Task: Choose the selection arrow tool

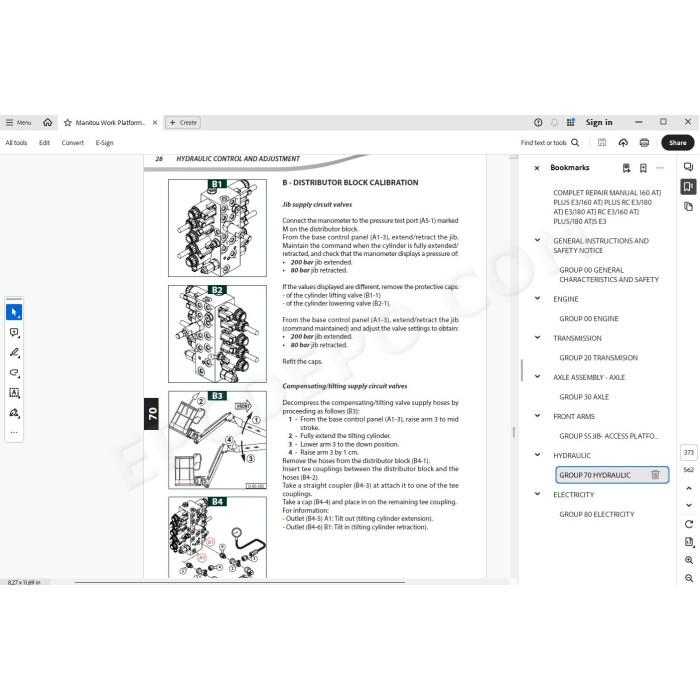Action: pos(14,312)
